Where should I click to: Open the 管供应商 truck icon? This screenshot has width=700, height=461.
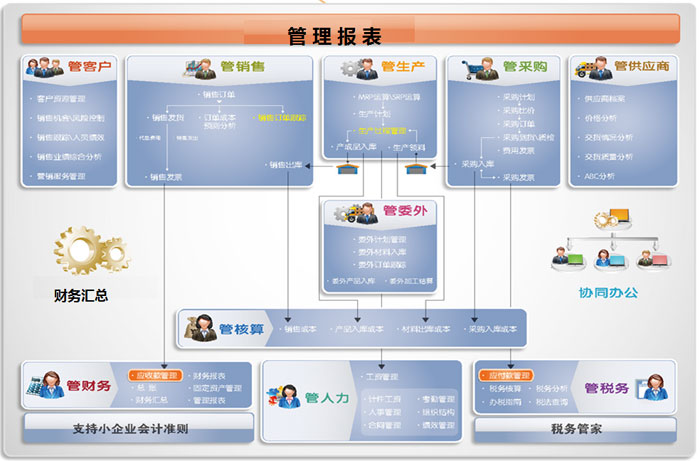click(x=593, y=68)
